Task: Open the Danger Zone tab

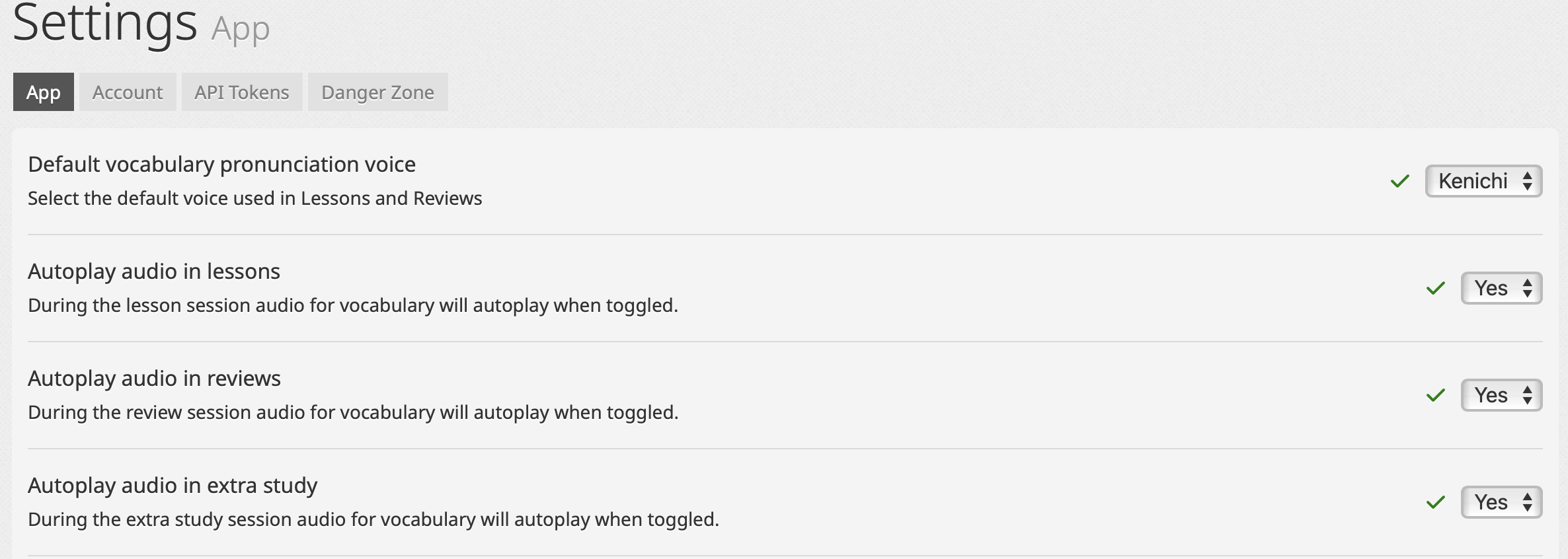Action: (377, 92)
